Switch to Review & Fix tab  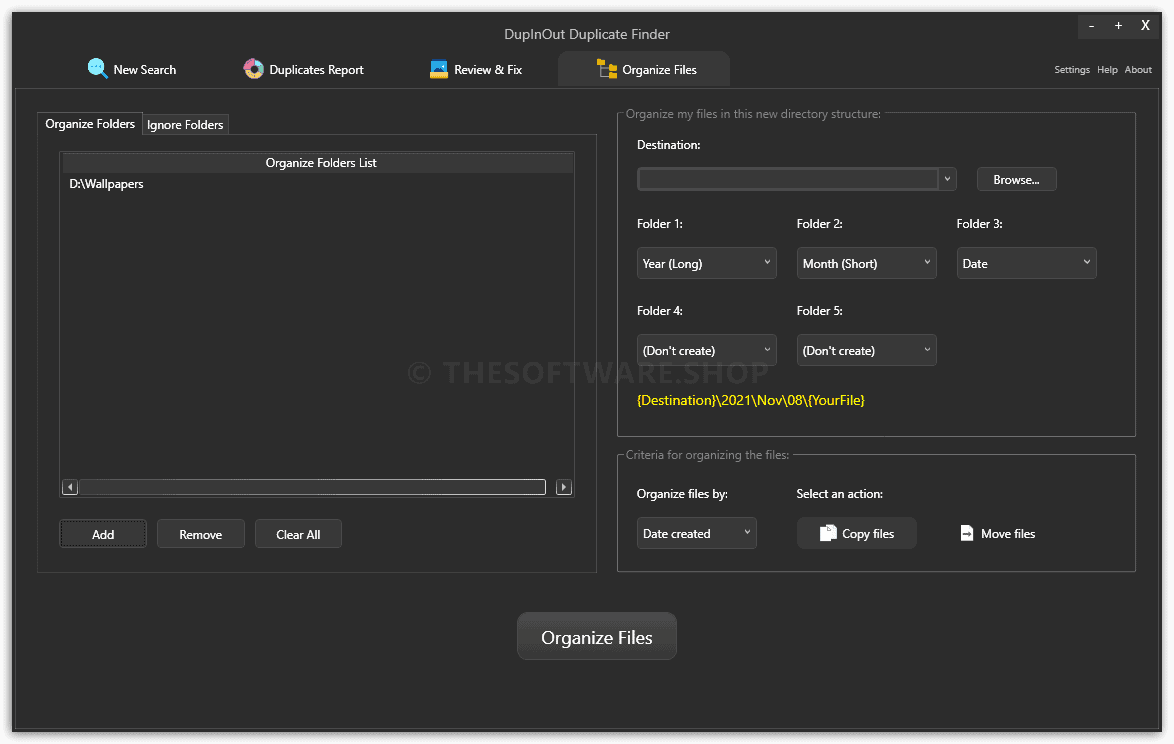475,70
